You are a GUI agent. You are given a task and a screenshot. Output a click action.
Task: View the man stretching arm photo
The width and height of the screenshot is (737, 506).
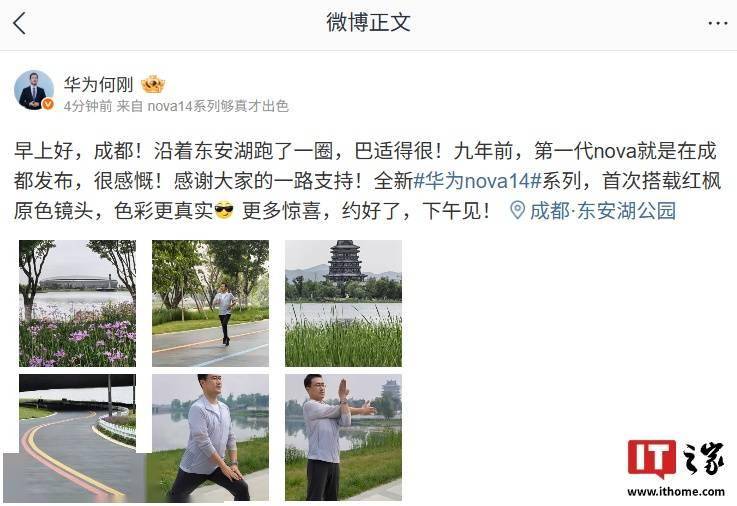point(344,437)
